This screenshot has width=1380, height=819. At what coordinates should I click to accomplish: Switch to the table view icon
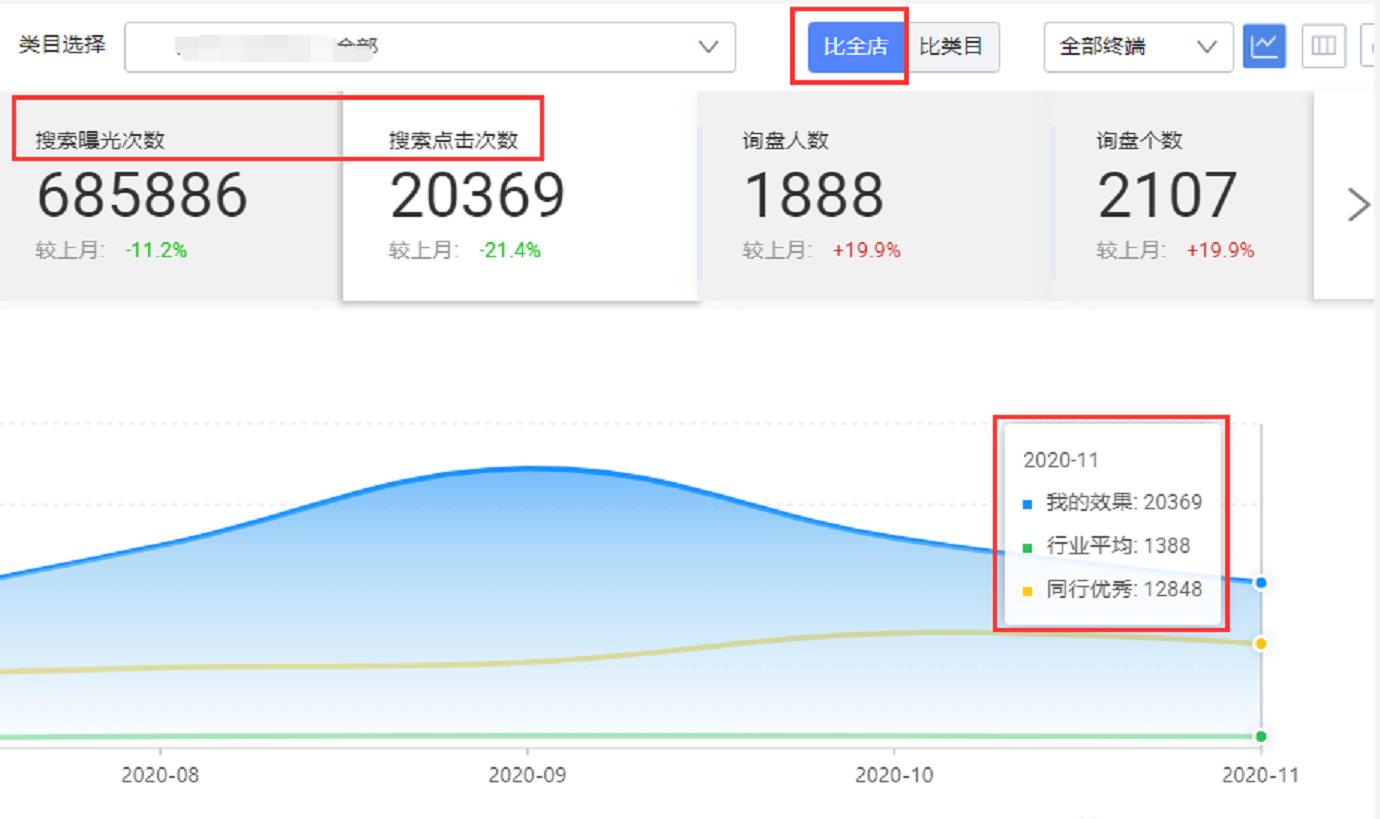[x=1324, y=46]
